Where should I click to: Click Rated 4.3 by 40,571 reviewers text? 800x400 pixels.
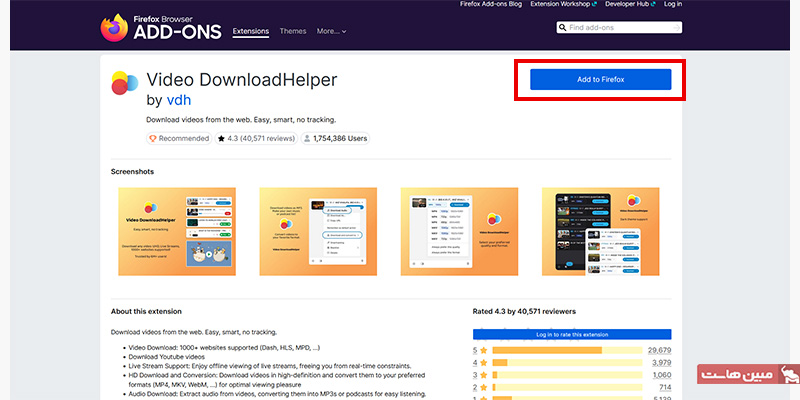point(524,311)
